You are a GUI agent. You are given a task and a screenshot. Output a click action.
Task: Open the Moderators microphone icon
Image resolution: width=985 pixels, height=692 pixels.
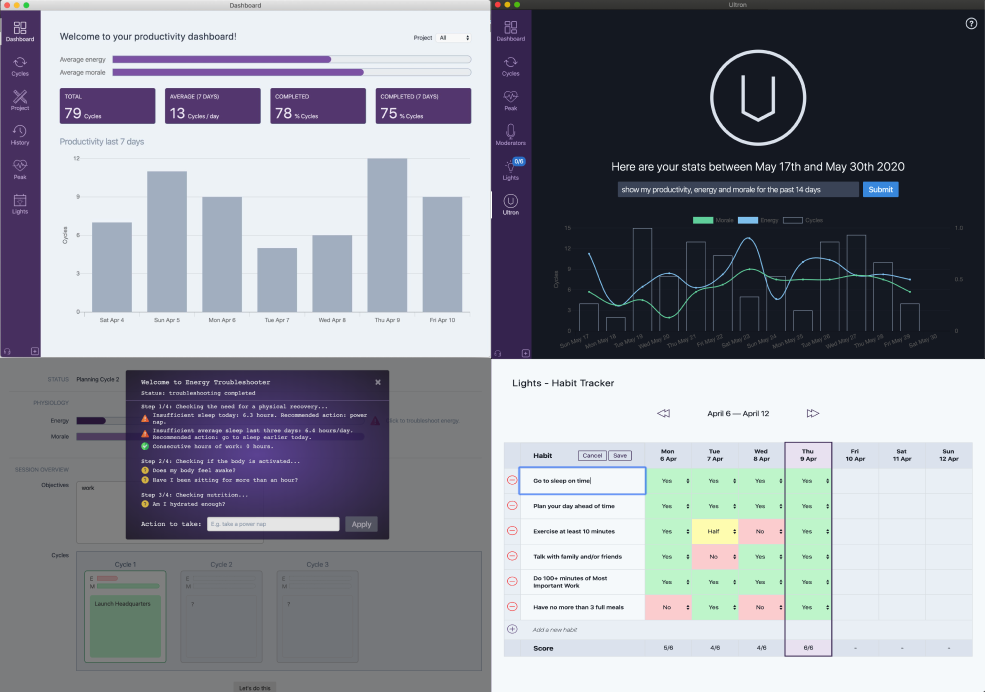[x=511, y=134]
